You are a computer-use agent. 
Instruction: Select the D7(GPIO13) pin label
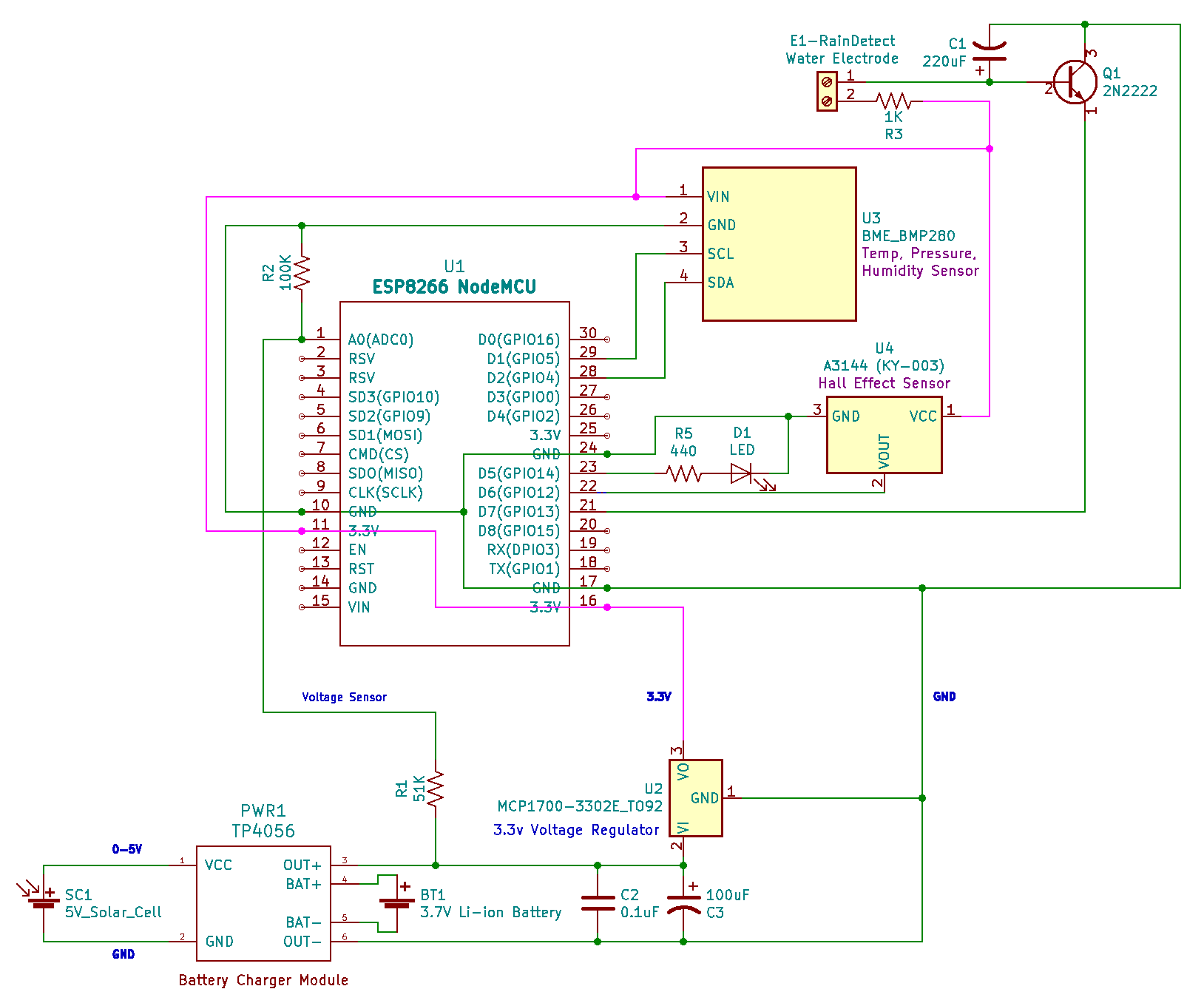click(519, 512)
